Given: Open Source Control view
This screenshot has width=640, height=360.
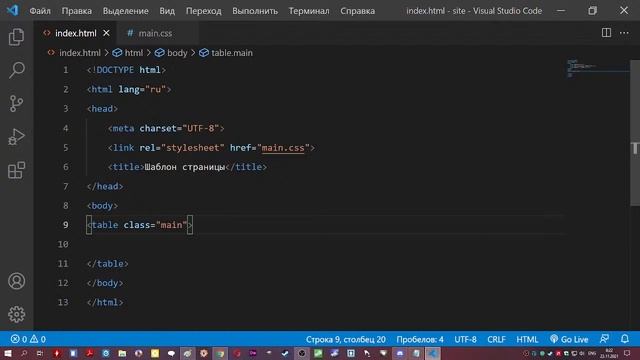Looking at the screenshot, I should 16,104.
